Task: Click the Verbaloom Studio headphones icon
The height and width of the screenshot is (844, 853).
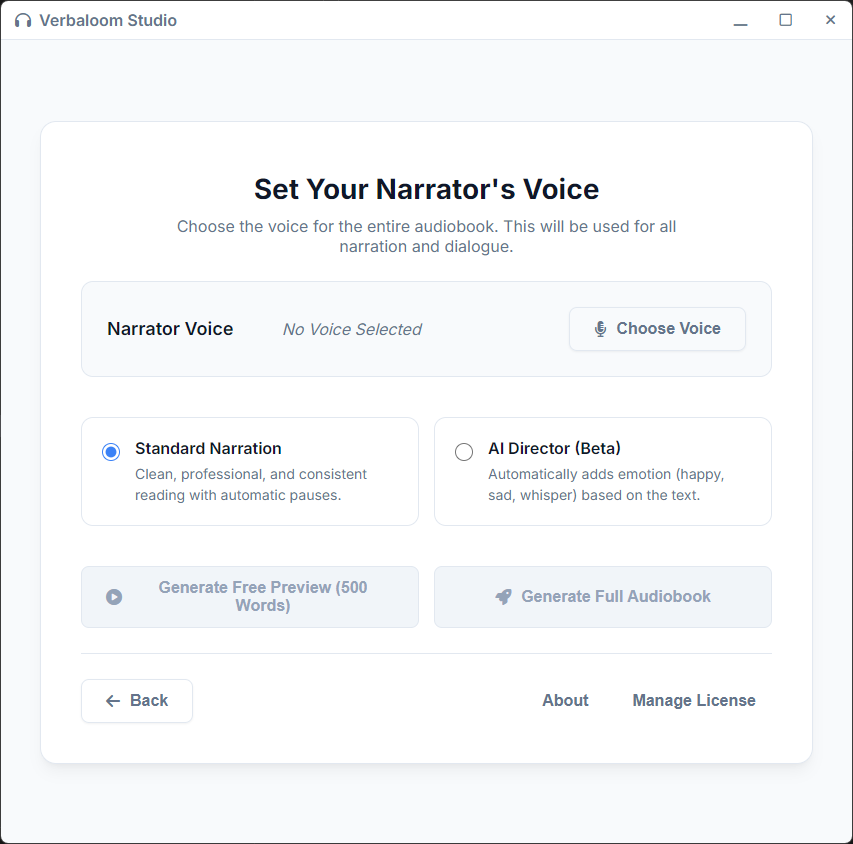Action: click(x=23, y=21)
